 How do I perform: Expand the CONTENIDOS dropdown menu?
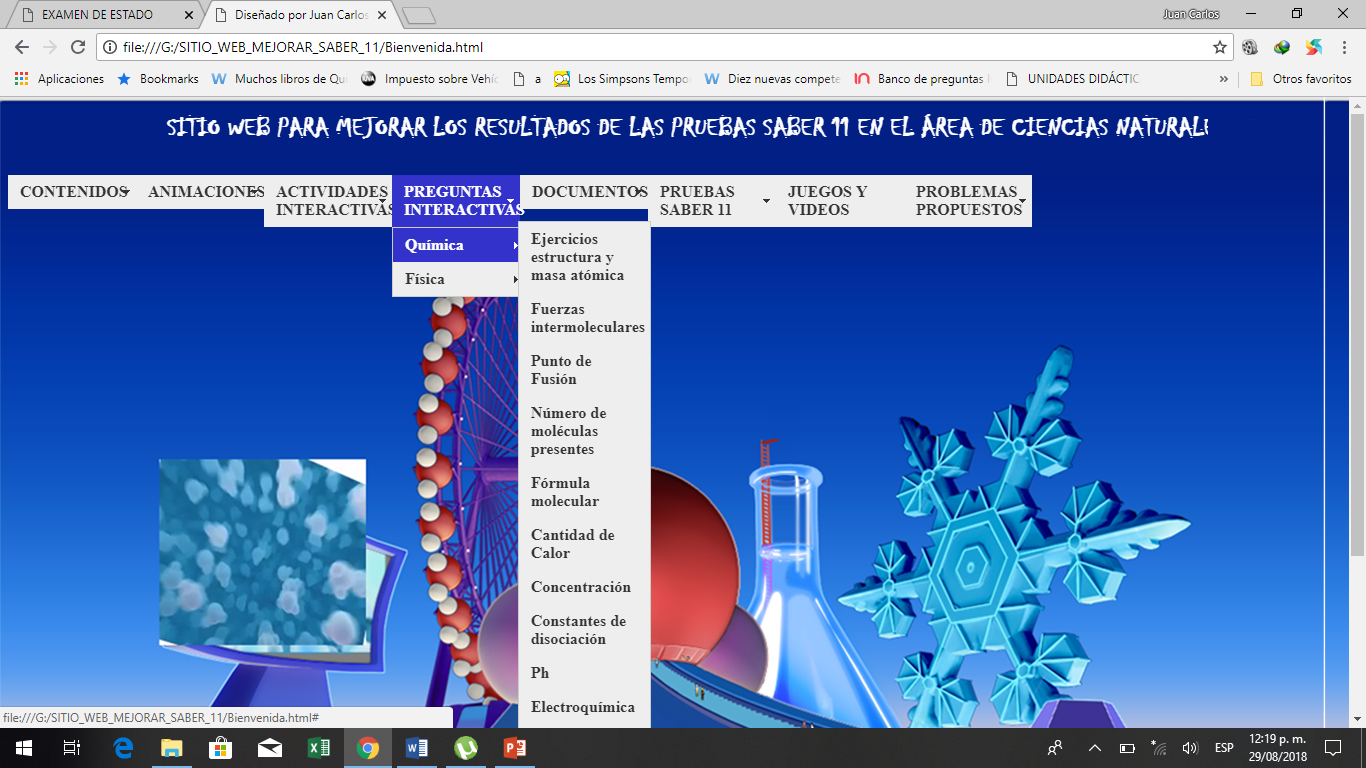pos(74,192)
